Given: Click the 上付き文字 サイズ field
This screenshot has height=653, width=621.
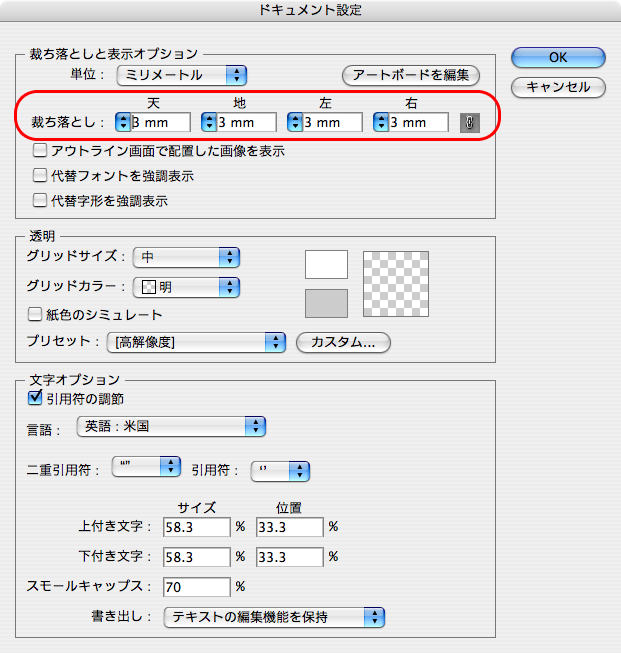Looking at the screenshot, I should 197,527.
